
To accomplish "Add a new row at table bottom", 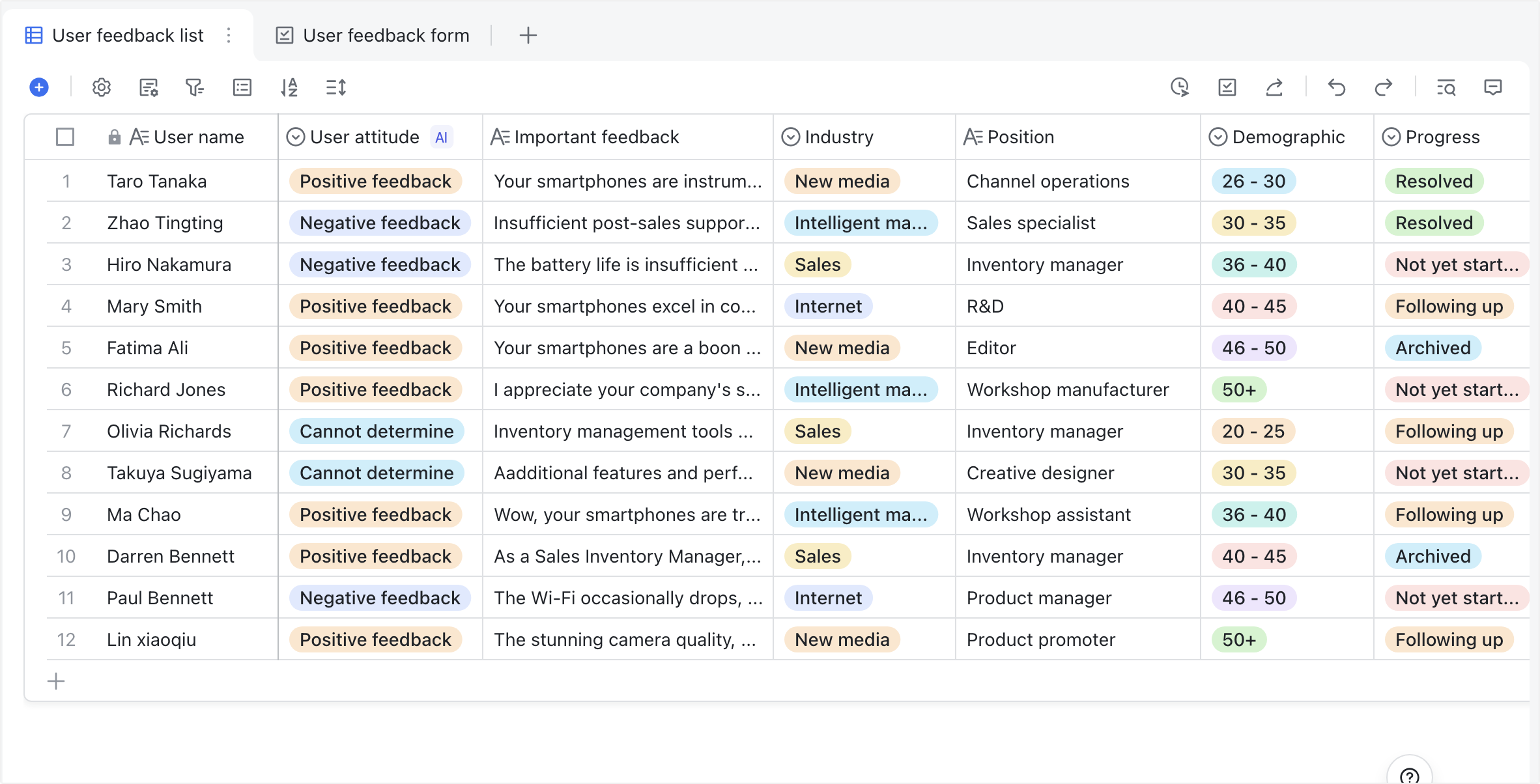I will point(57,681).
